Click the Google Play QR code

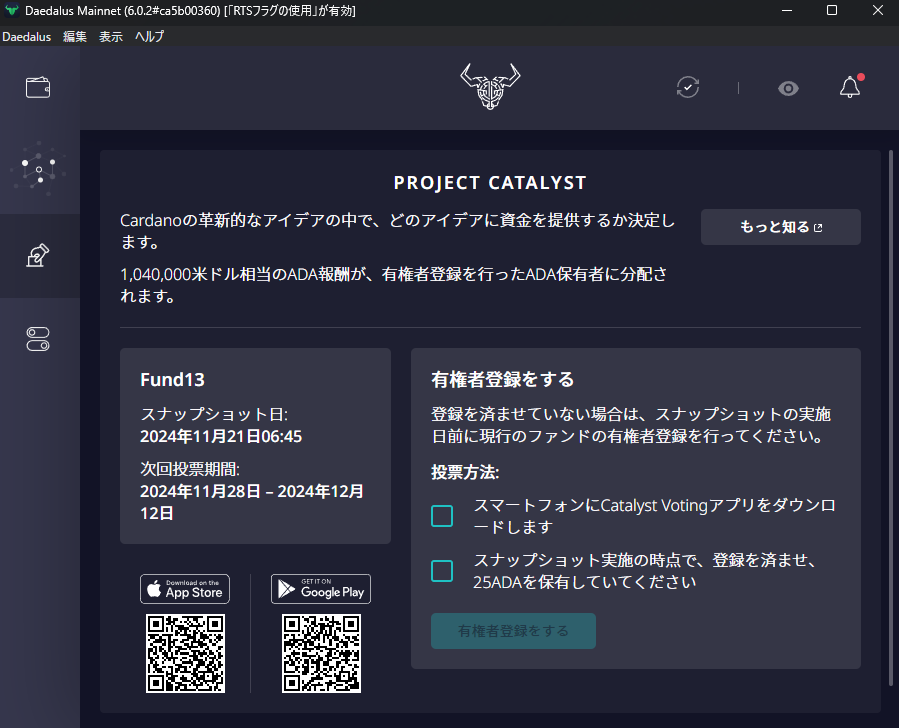(321, 654)
